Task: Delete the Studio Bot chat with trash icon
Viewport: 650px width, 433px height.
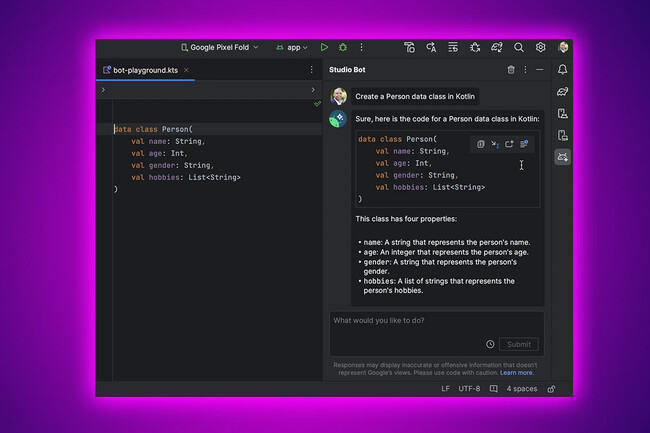Action: click(511, 70)
